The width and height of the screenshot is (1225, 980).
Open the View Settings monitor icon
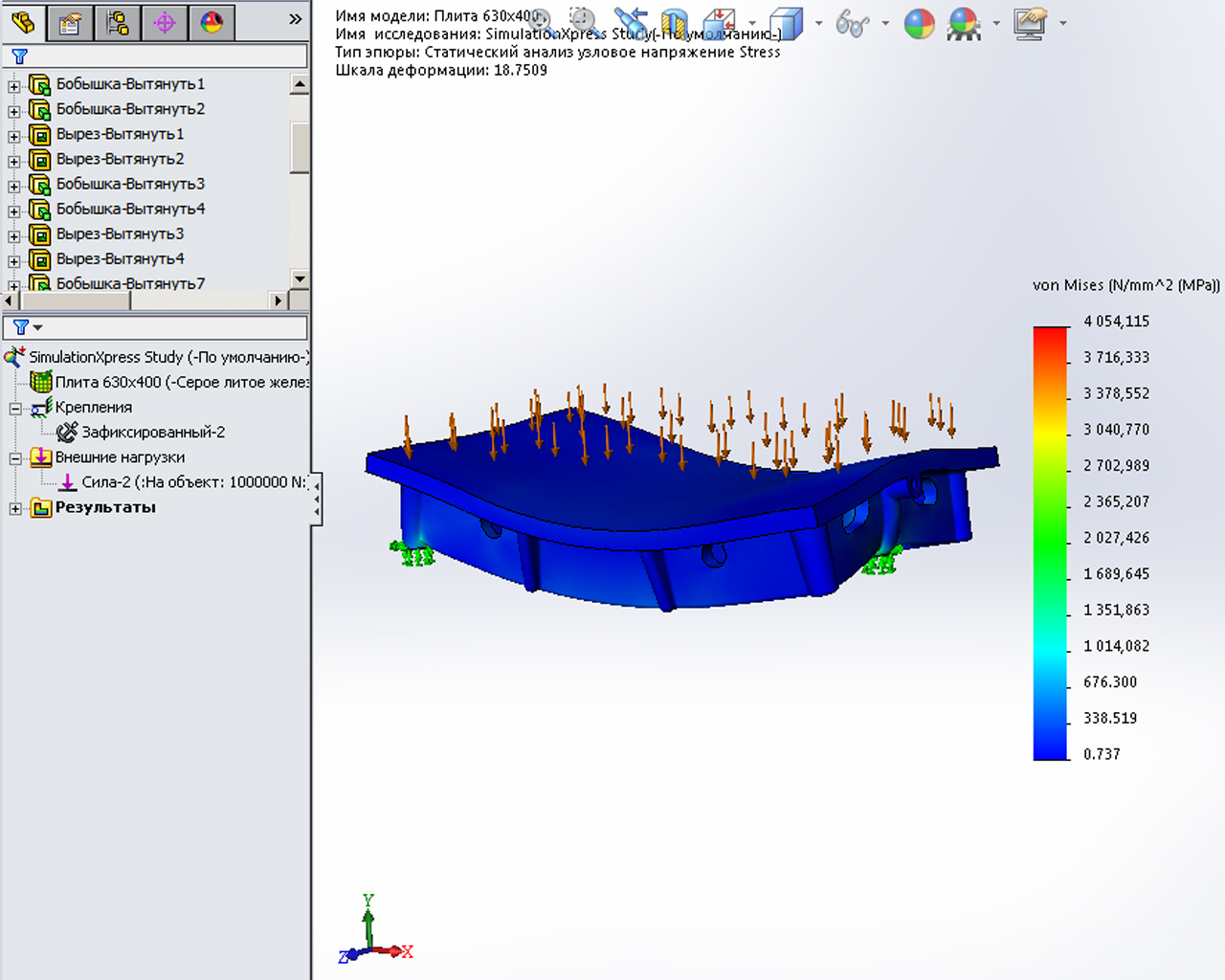(1031, 23)
